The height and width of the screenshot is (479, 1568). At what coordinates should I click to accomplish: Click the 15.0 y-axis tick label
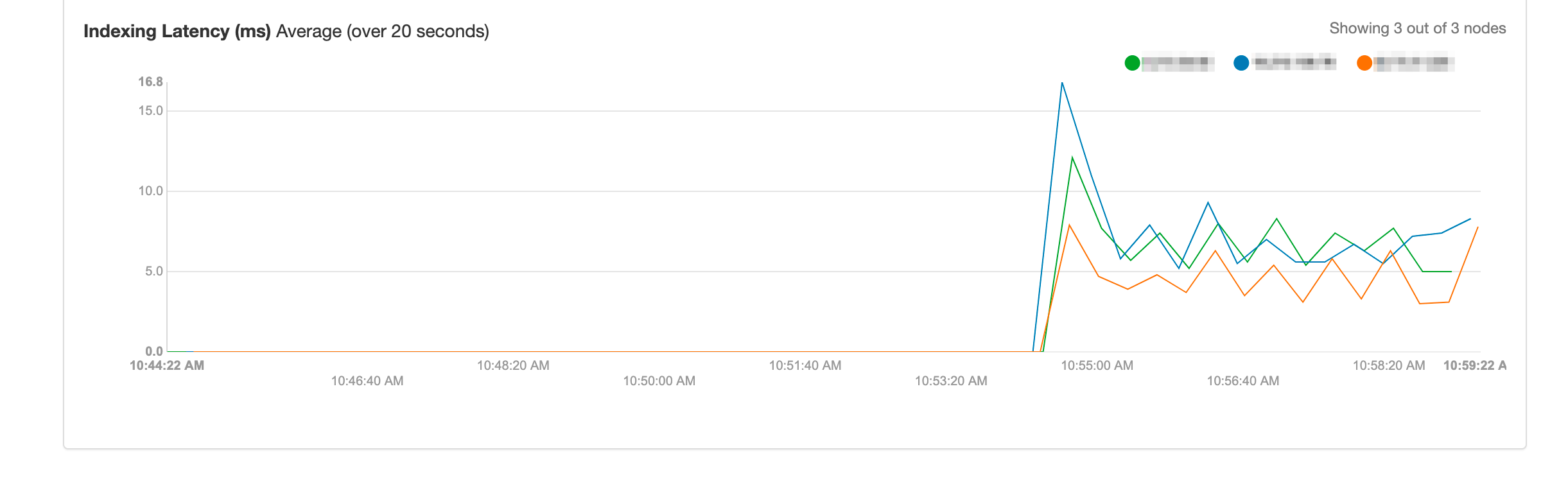point(150,110)
